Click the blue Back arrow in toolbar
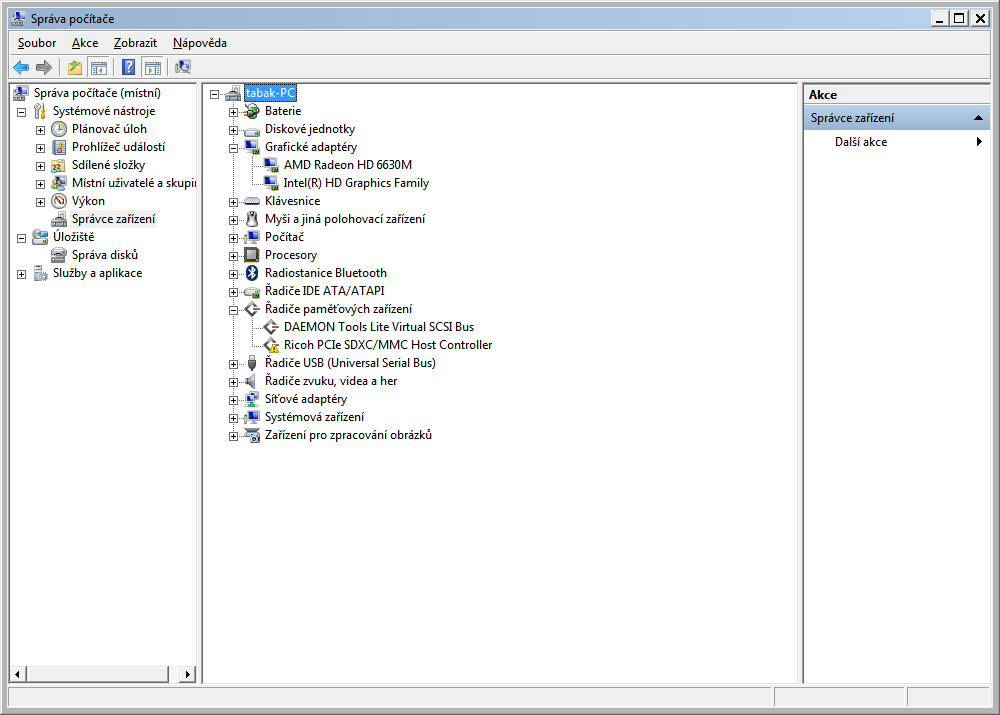This screenshot has height=715, width=1000. point(21,67)
